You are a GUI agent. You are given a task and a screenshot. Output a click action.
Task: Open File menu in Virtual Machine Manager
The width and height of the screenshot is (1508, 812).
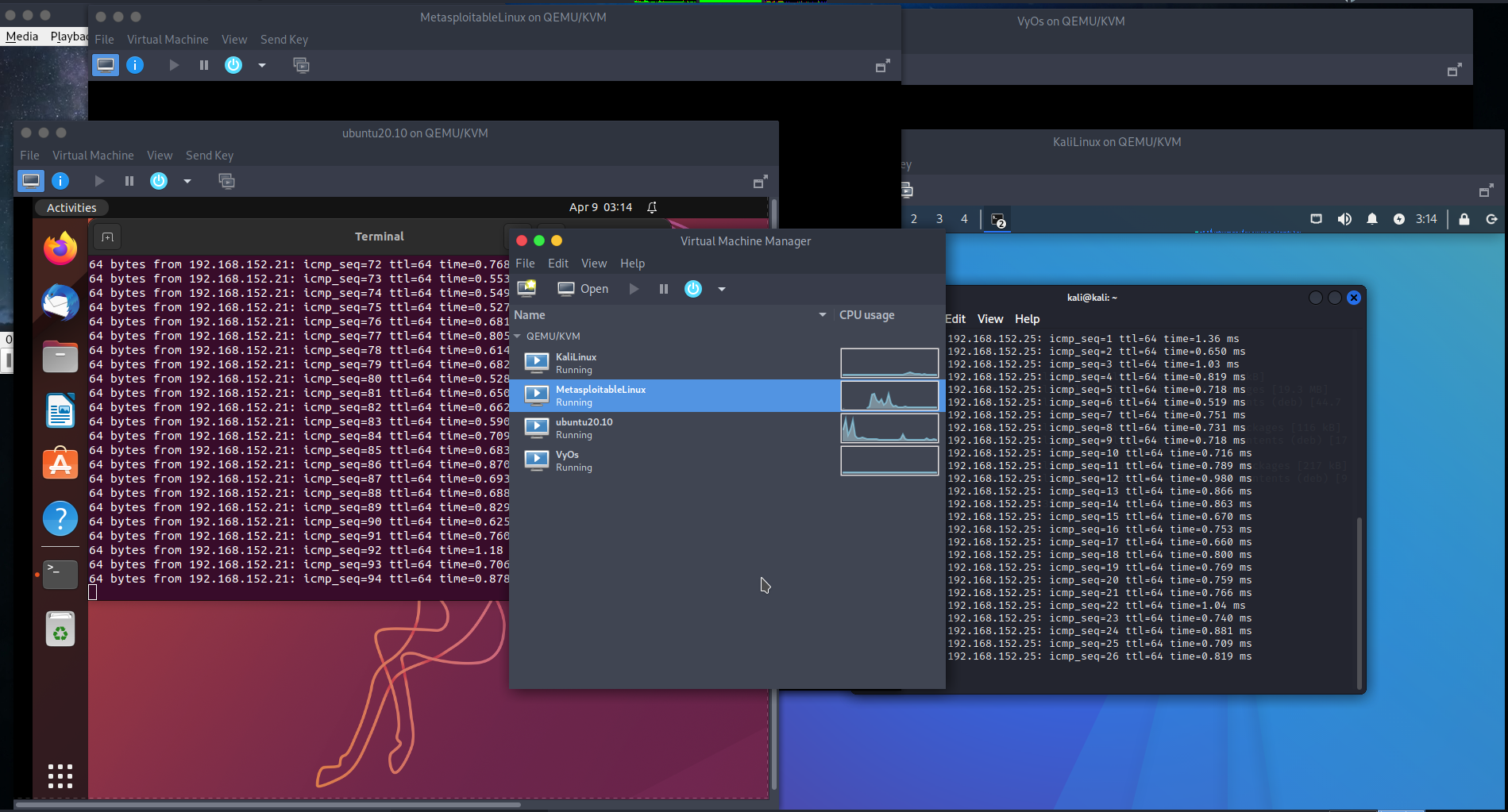pos(525,264)
